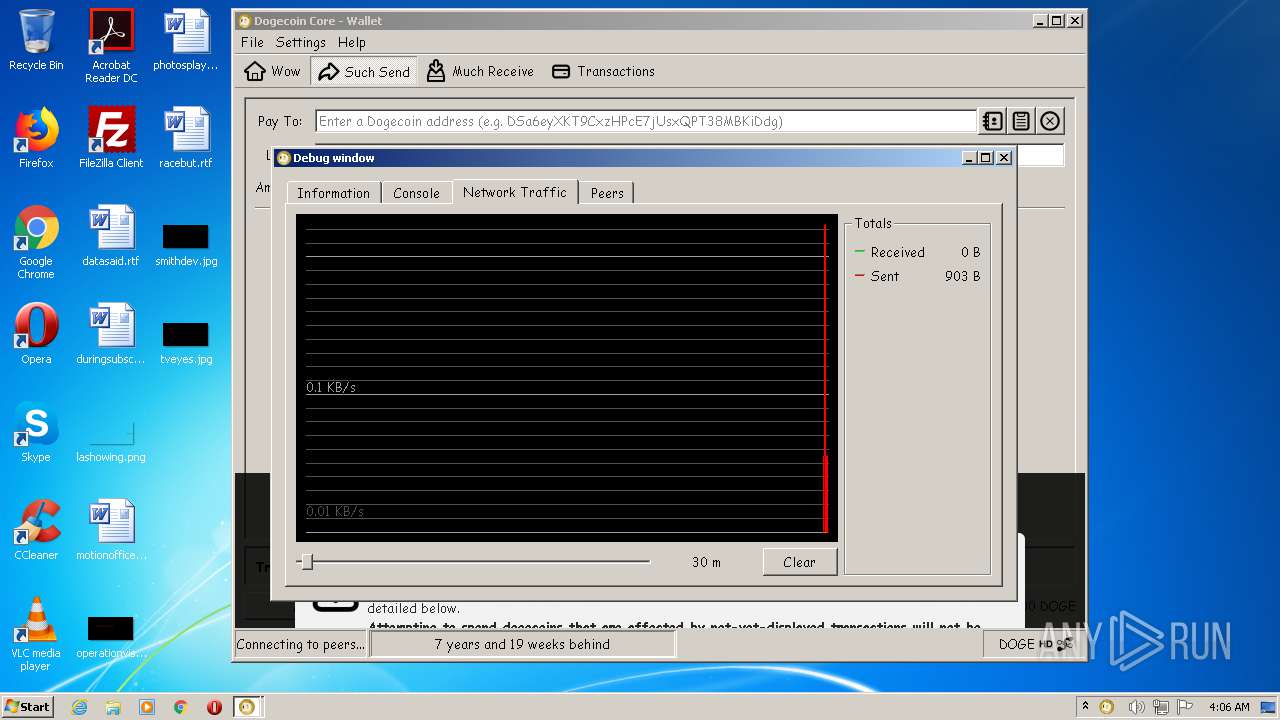Launch Google Chrome desktop shortcut
Image resolution: width=1280 pixels, height=720 pixels.
tap(36, 243)
